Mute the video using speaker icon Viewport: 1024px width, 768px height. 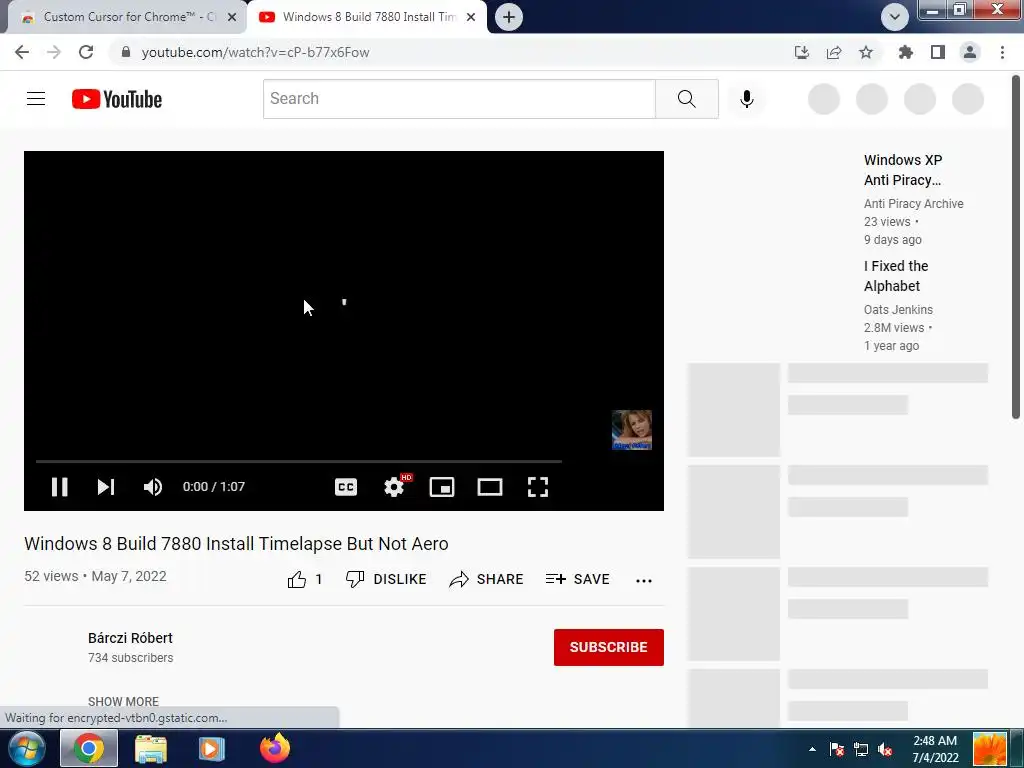tap(152, 487)
